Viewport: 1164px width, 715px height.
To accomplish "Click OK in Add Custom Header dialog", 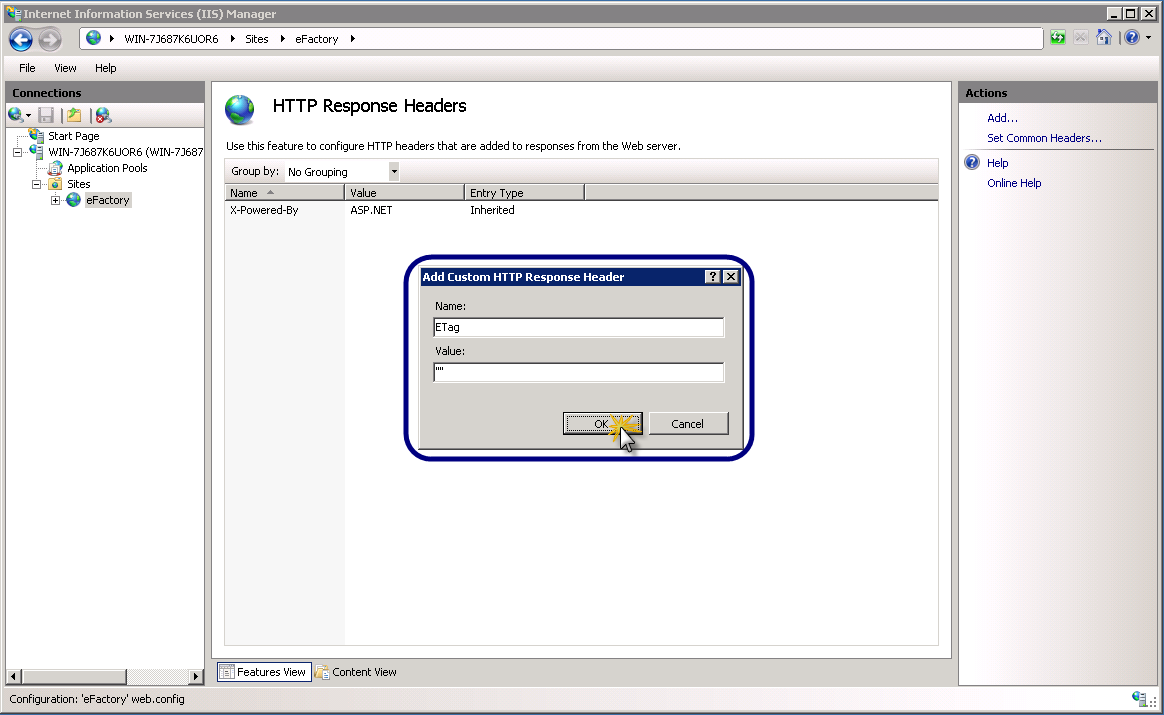I will click(x=602, y=423).
